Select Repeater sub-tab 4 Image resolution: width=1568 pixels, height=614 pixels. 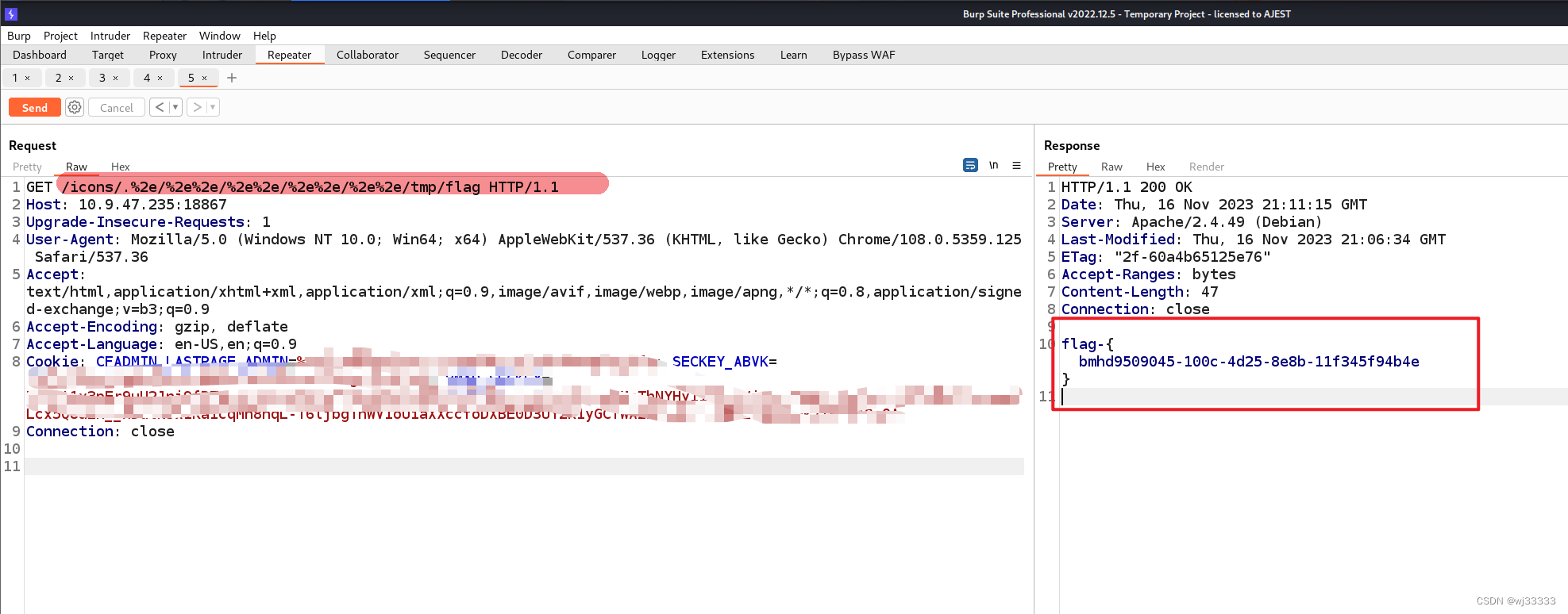coord(147,78)
